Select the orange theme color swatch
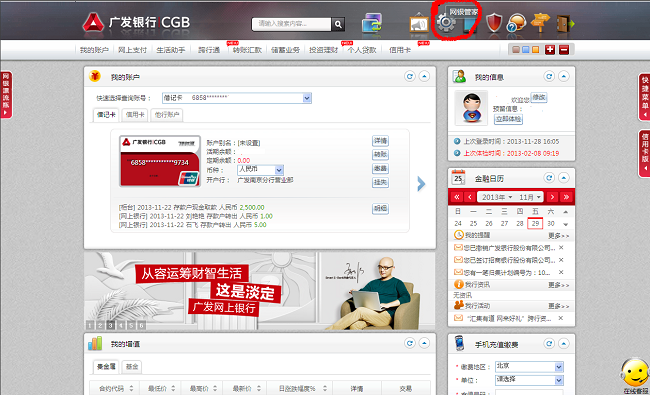Image resolution: width=650 pixels, height=395 pixels. pos(536,50)
